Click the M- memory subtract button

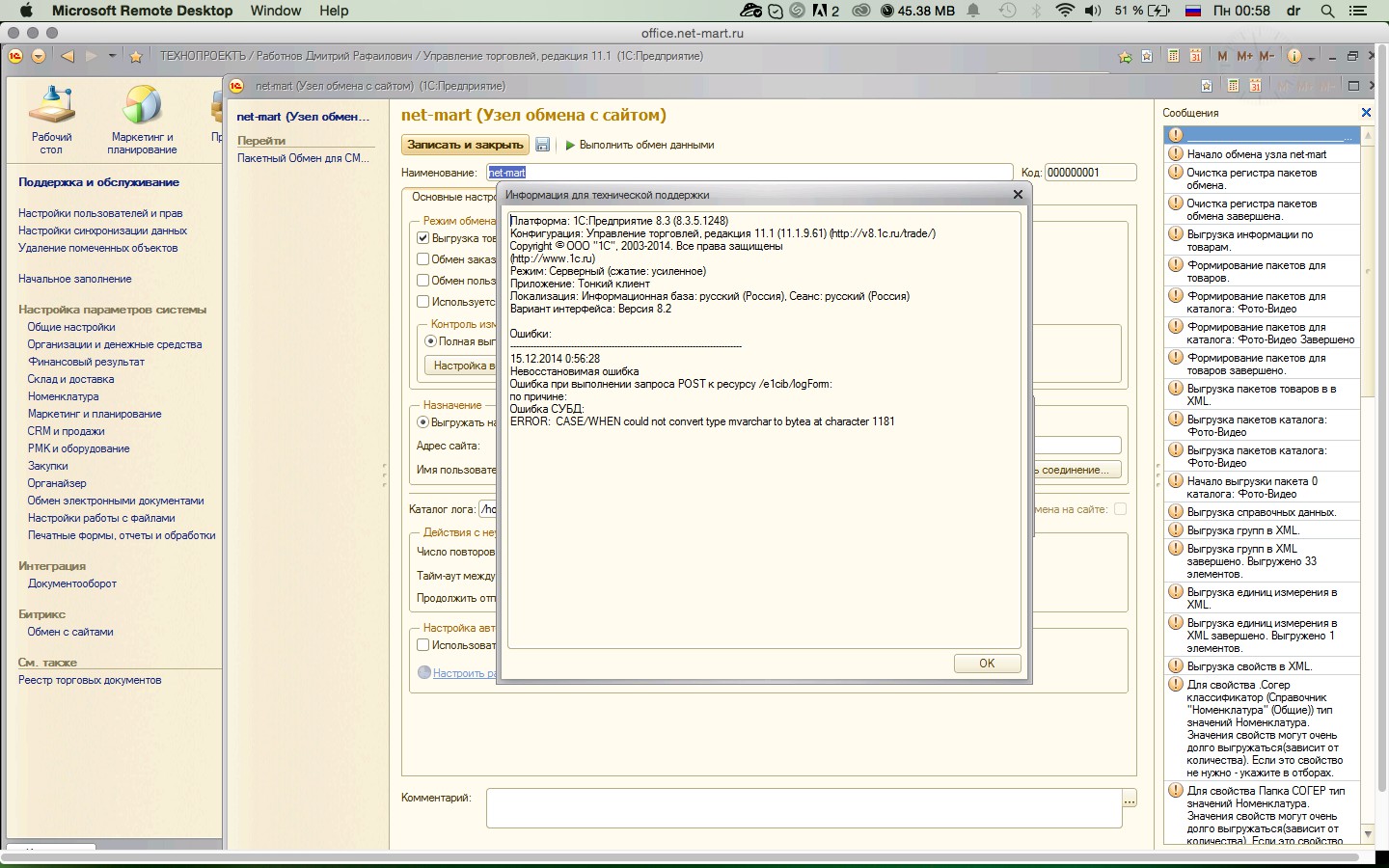(1267, 56)
